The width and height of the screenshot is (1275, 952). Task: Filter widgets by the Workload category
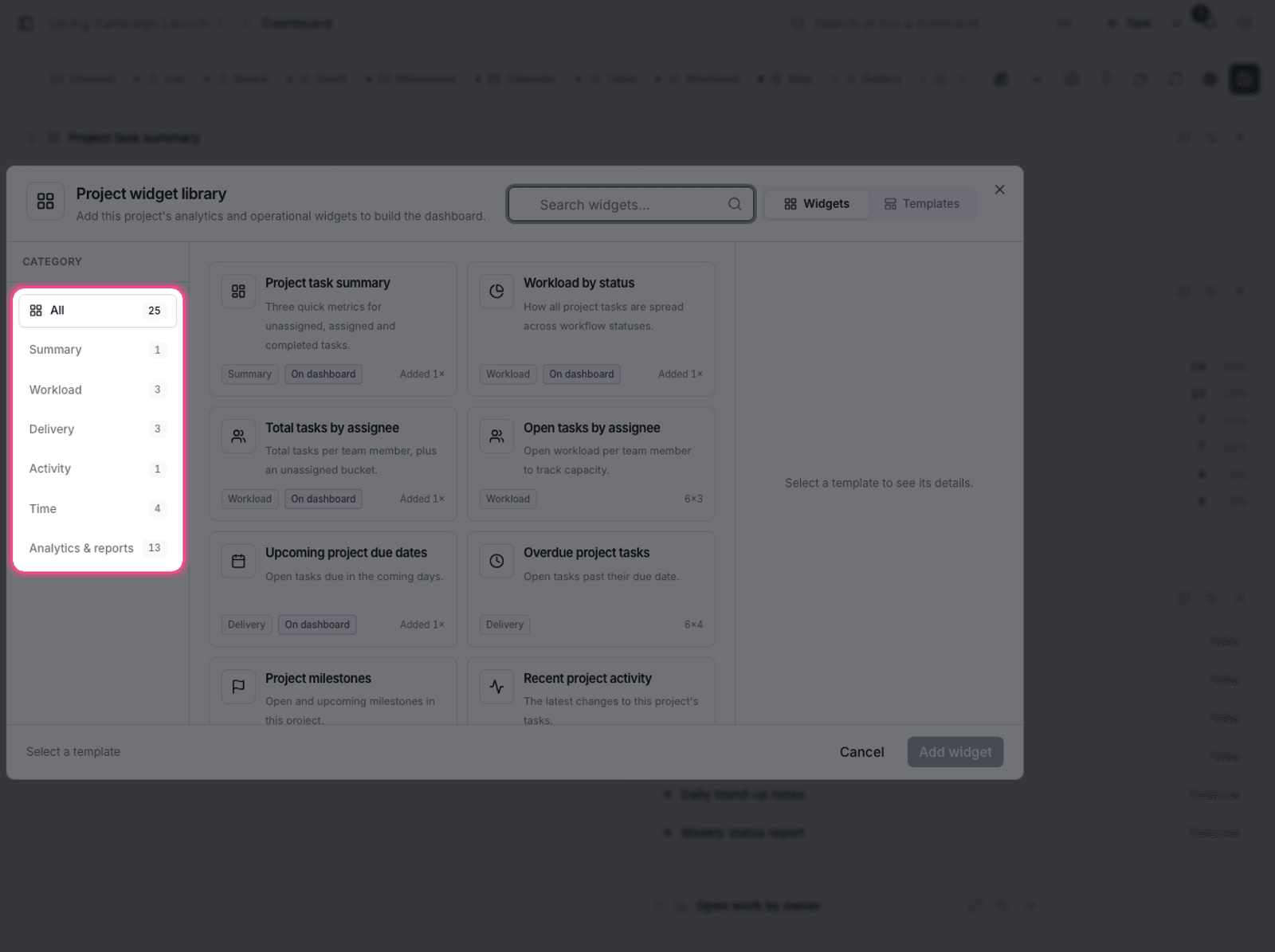pos(98,390)
